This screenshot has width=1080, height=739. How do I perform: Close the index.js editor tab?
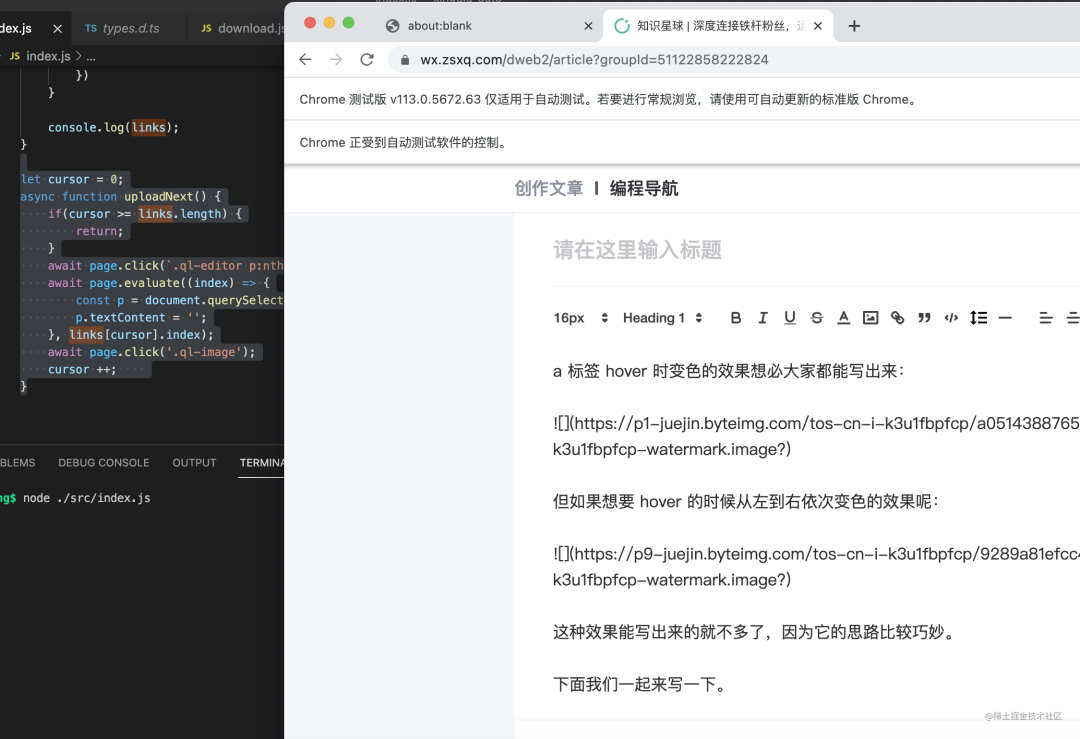click(57, 28)
